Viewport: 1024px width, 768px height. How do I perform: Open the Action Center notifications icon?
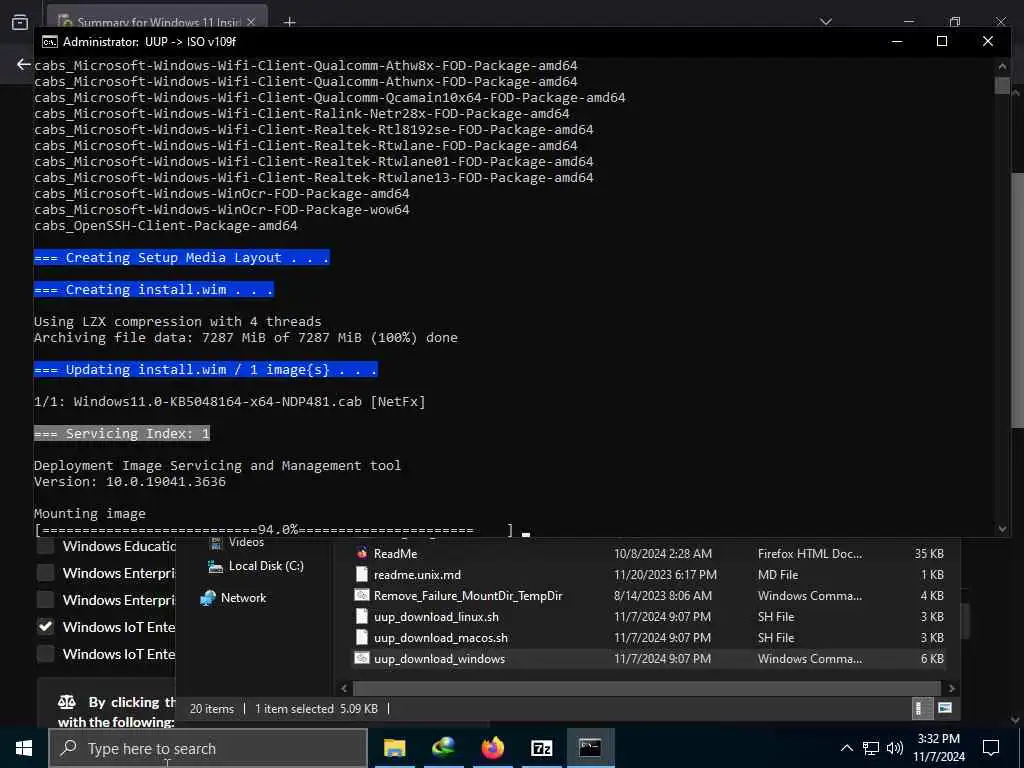pos(991,748)
